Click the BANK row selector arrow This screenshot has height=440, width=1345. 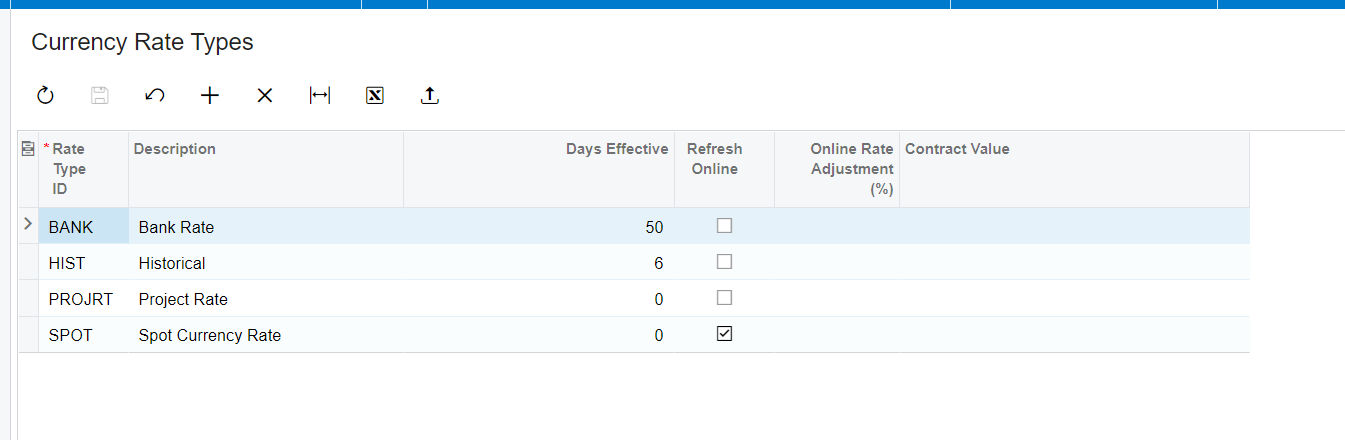tap(28, 225)
